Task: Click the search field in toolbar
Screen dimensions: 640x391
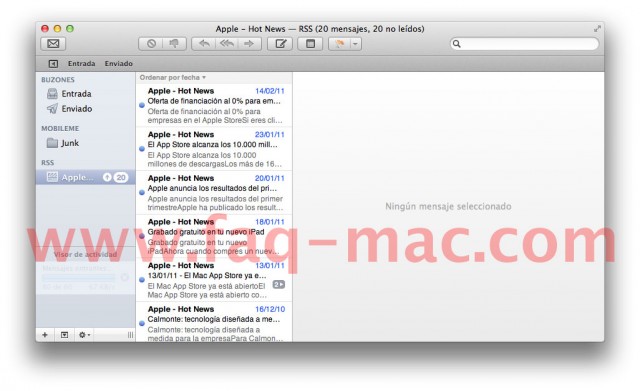Action: click(524, 44)
